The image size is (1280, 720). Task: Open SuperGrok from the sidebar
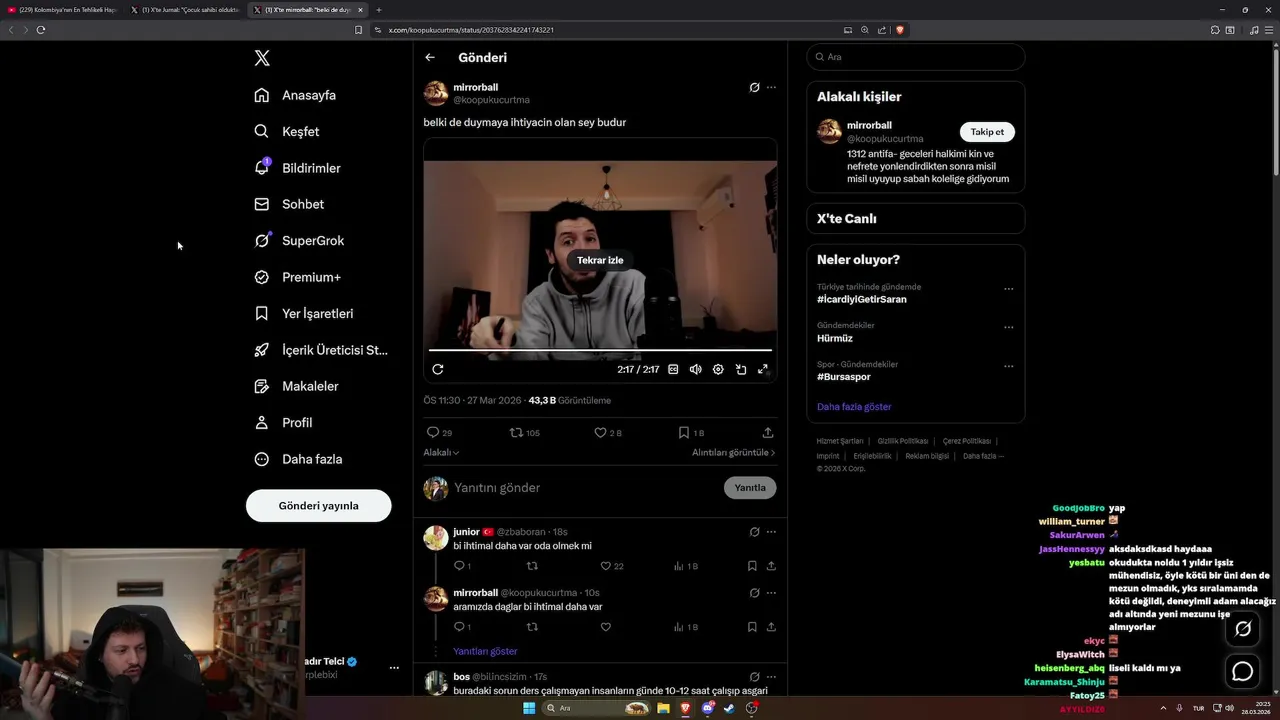(x=299, y=241)
